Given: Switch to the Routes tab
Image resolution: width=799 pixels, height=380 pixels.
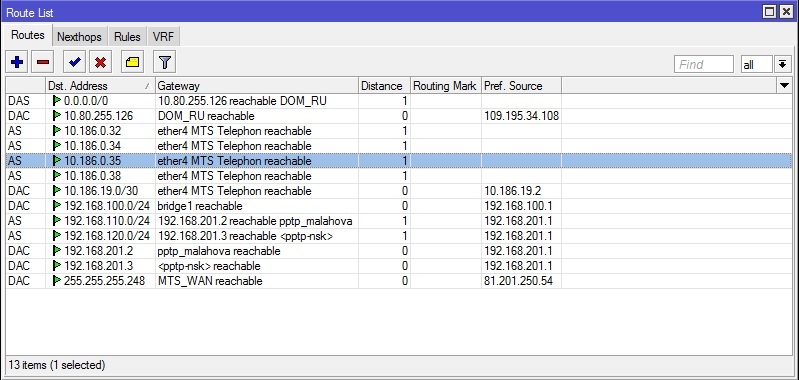Looking at the screenshot, I should [x=28, y=36].
